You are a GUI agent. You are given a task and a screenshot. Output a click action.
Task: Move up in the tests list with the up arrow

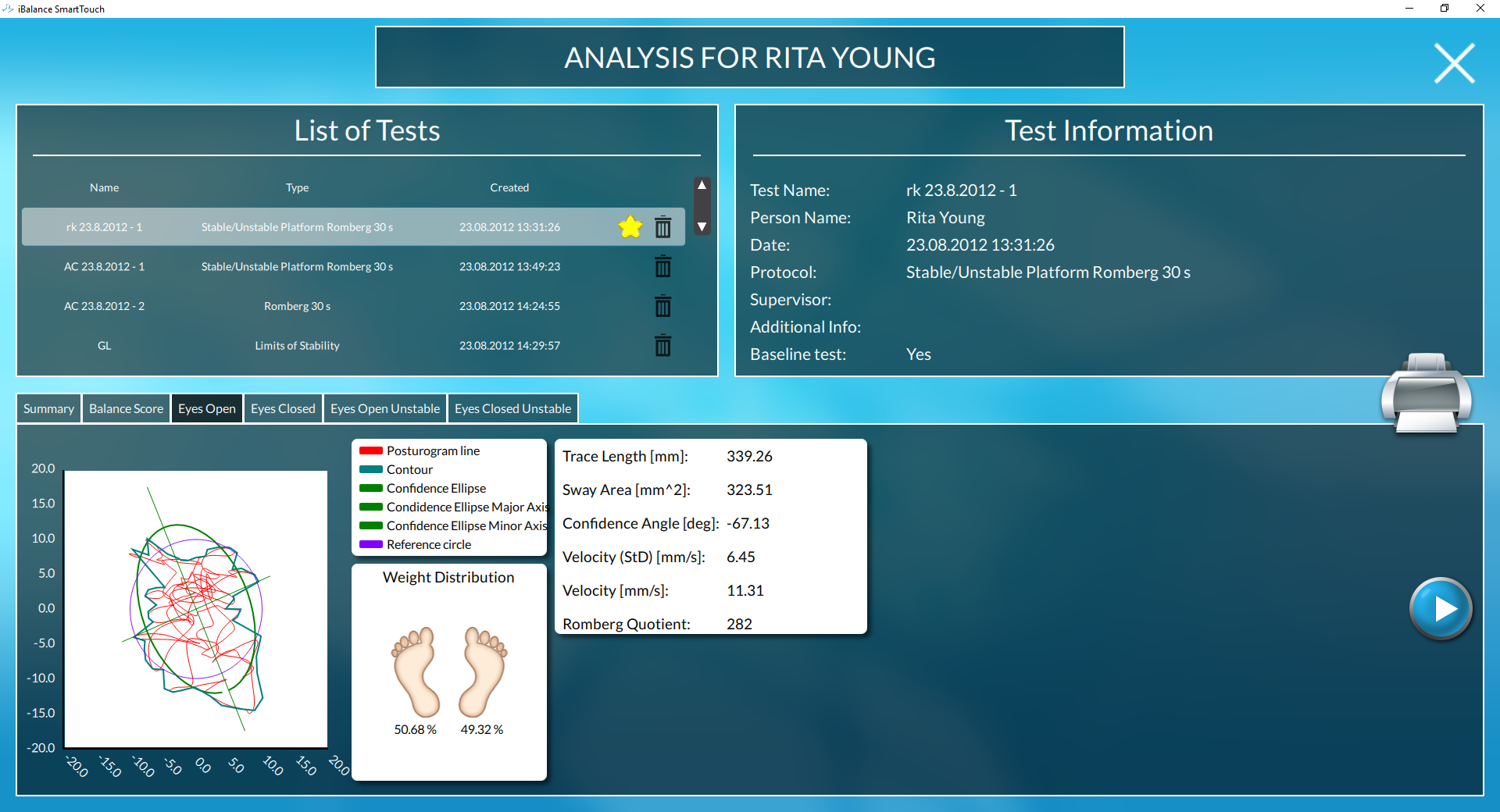click(702, 186)
